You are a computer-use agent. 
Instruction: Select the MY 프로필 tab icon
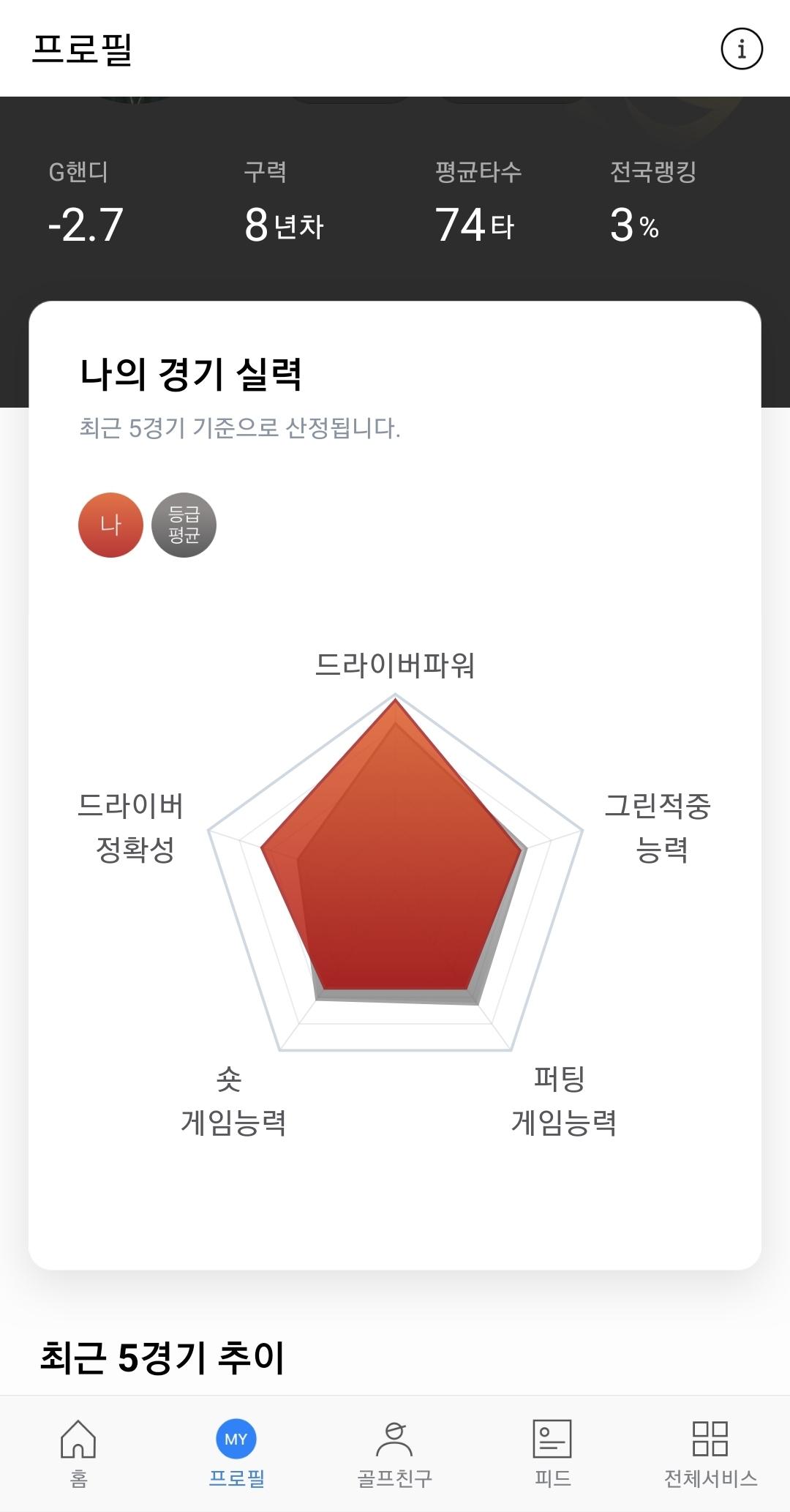236,1439
